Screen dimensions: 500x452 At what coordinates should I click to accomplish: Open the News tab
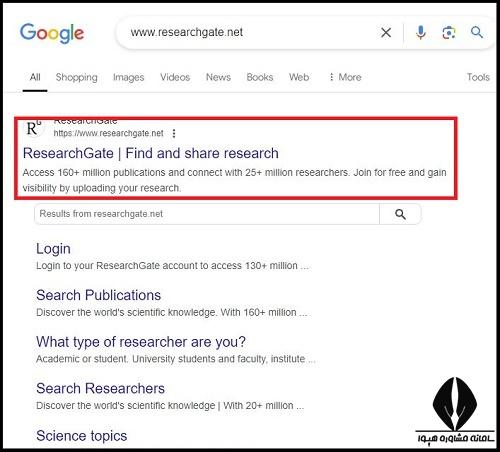[x=218, y=77]
